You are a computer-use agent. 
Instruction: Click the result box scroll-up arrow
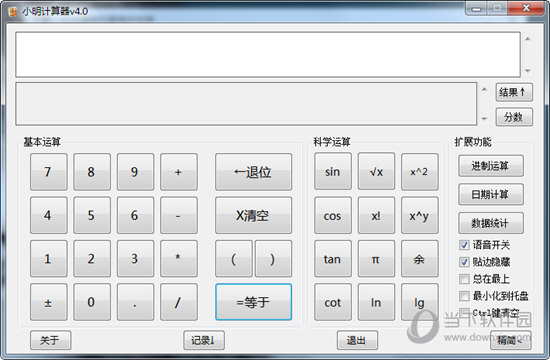point(484,89)
